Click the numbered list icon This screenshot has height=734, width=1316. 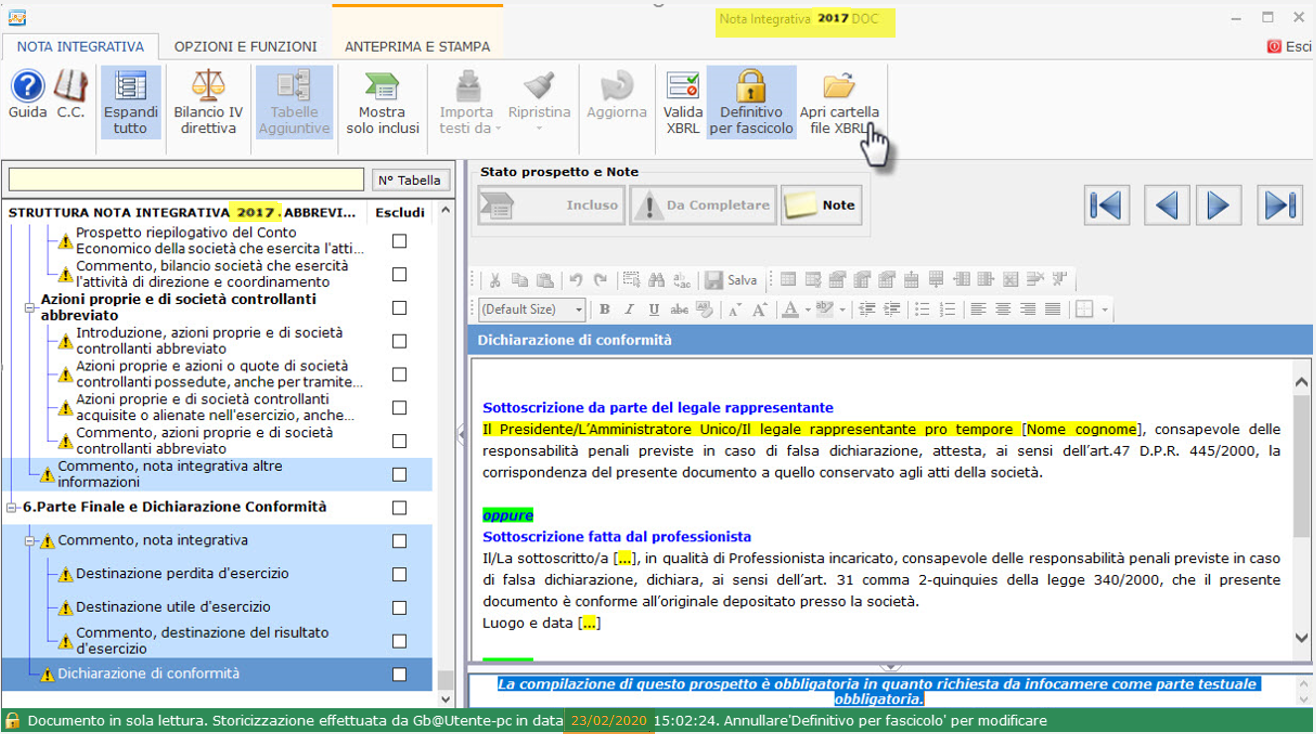[x=947, y=310]
